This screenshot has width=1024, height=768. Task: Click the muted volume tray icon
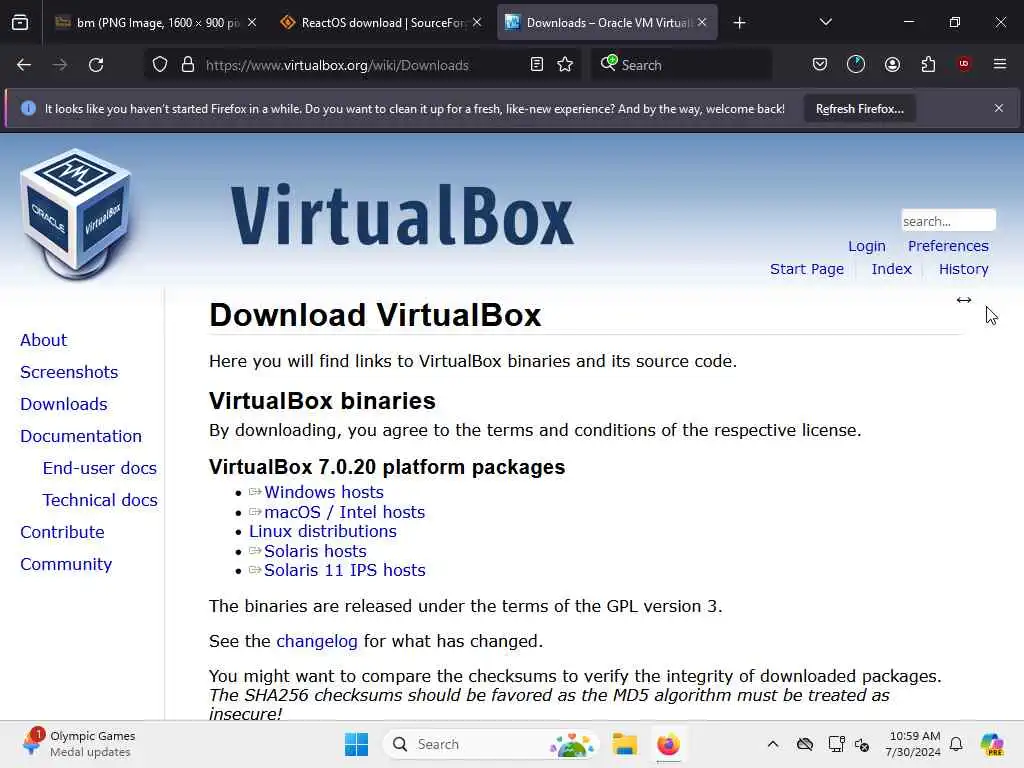tap(862, 744)
